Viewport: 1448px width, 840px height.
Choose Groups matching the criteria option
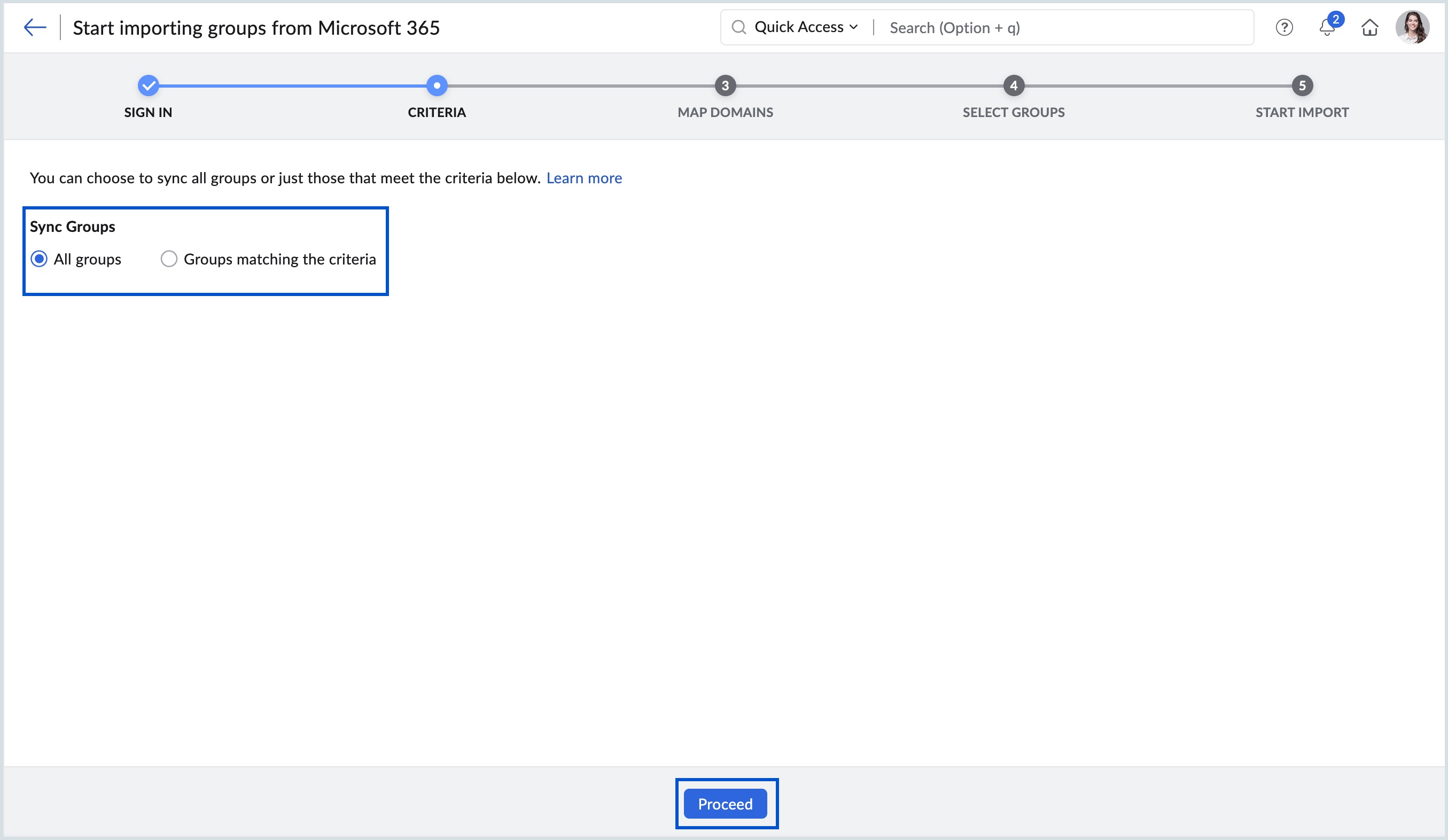pyautogui.click(x=168, y=259)
